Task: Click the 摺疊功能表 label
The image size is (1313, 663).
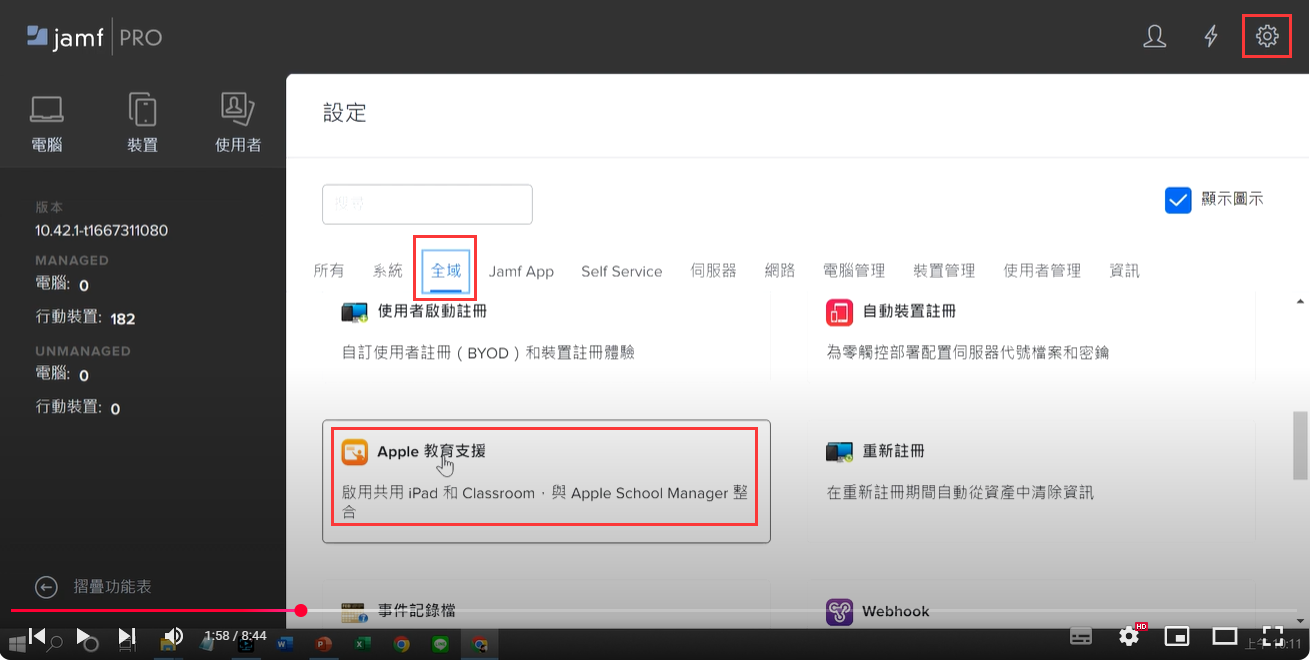Action: (113, 587)
